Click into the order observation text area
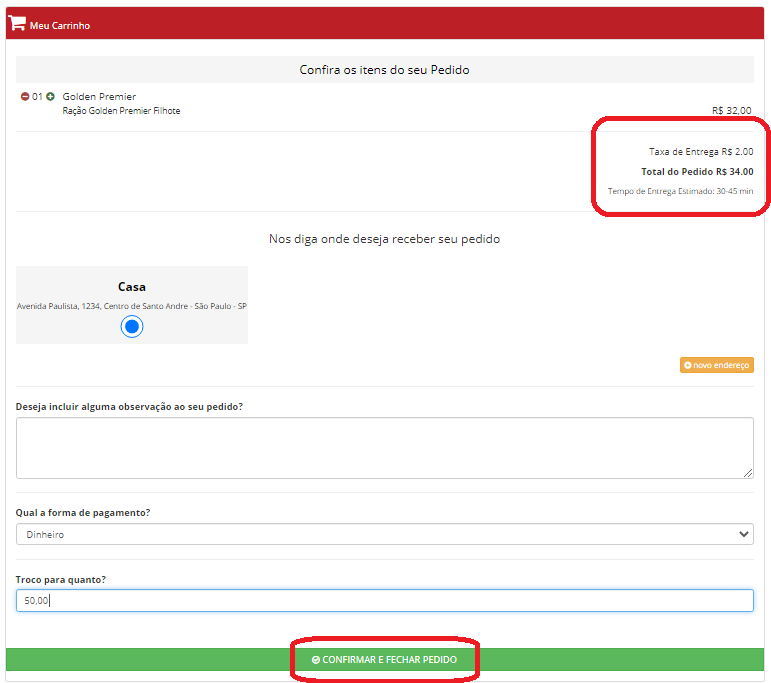This screenshot has width=771, height=683. pos(384,447)
